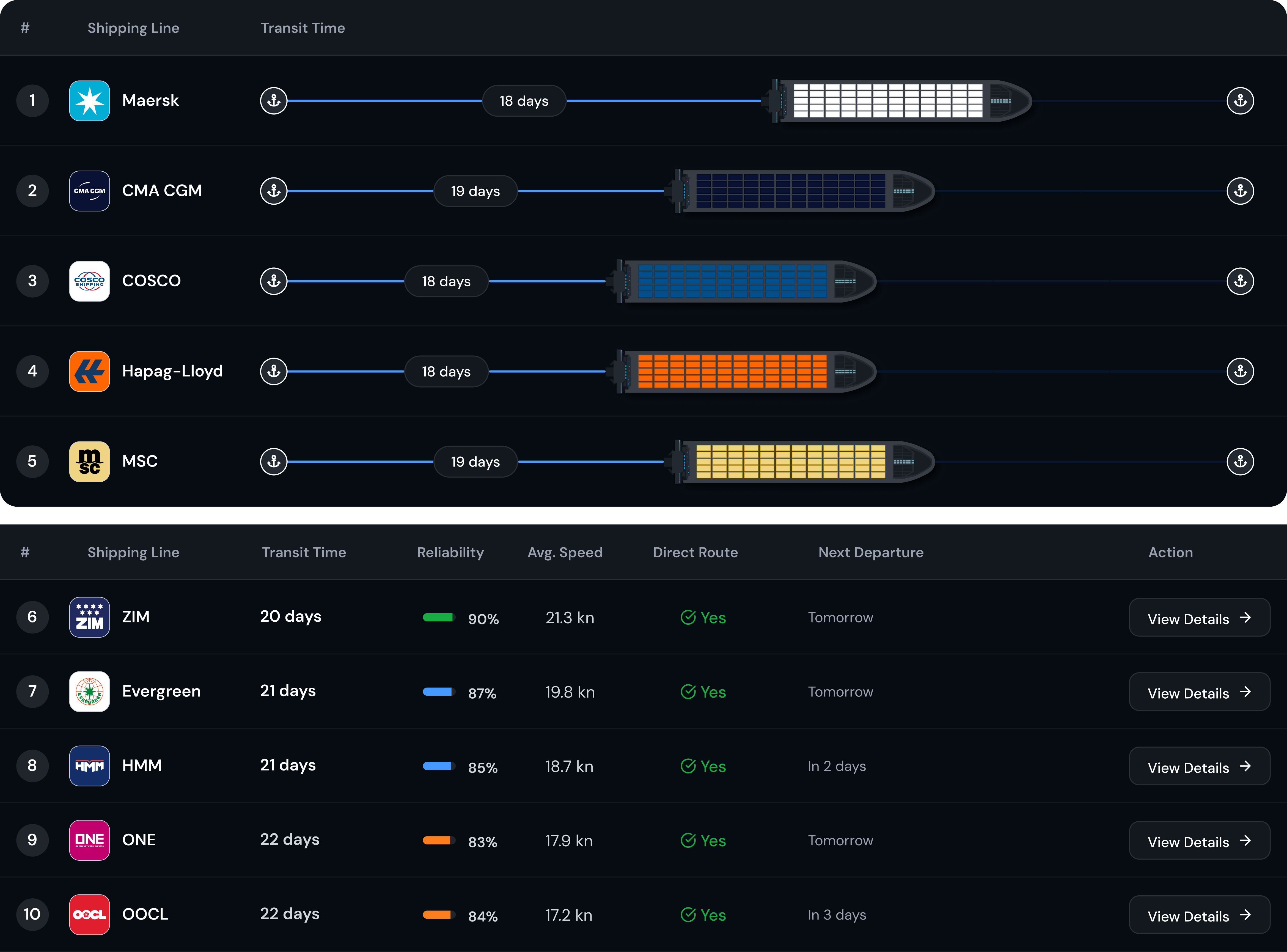Click the In 3 days departure for OOCL
The height and width of the screenshot is (952, 1287).
click(837, 915)
